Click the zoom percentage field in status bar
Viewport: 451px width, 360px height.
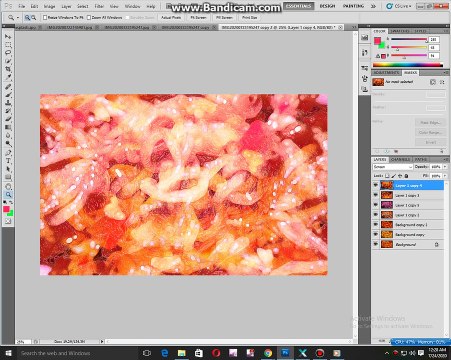pos(23,341)
